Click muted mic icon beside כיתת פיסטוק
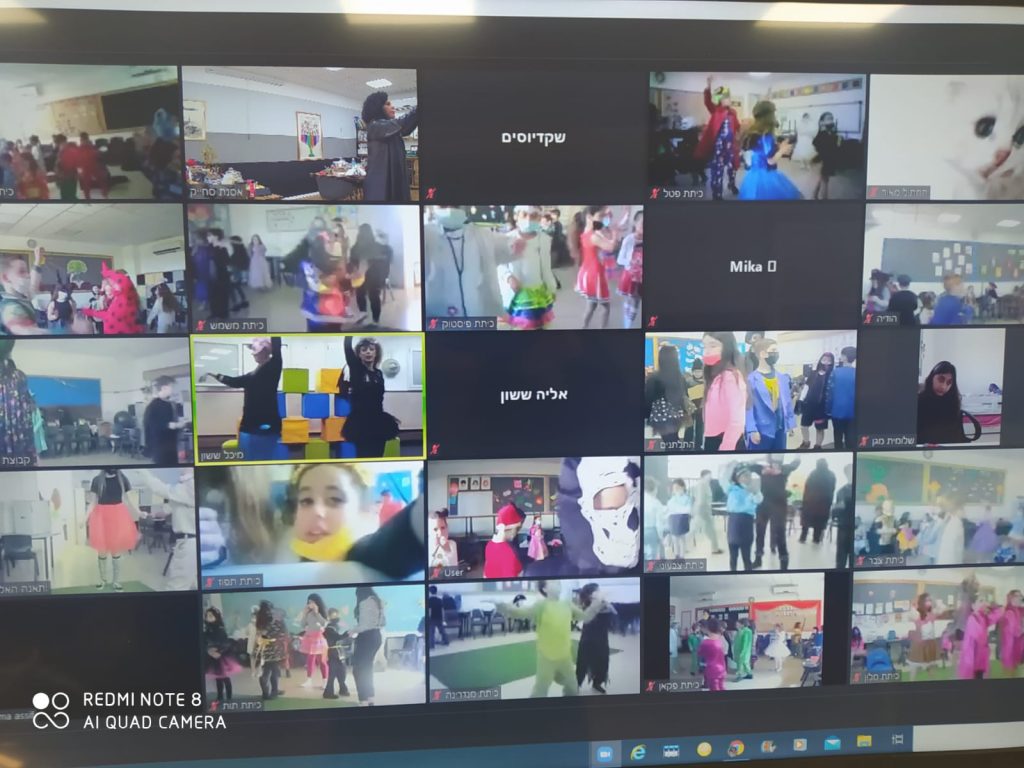Screen dimensions: 1024x768 tap(434, 323)
